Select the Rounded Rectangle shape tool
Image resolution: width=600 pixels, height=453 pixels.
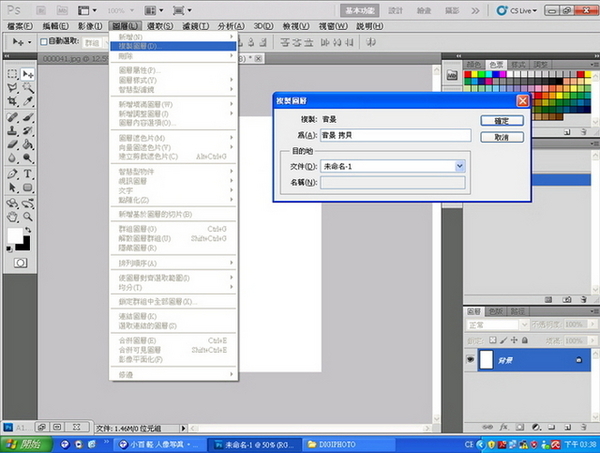28,187
